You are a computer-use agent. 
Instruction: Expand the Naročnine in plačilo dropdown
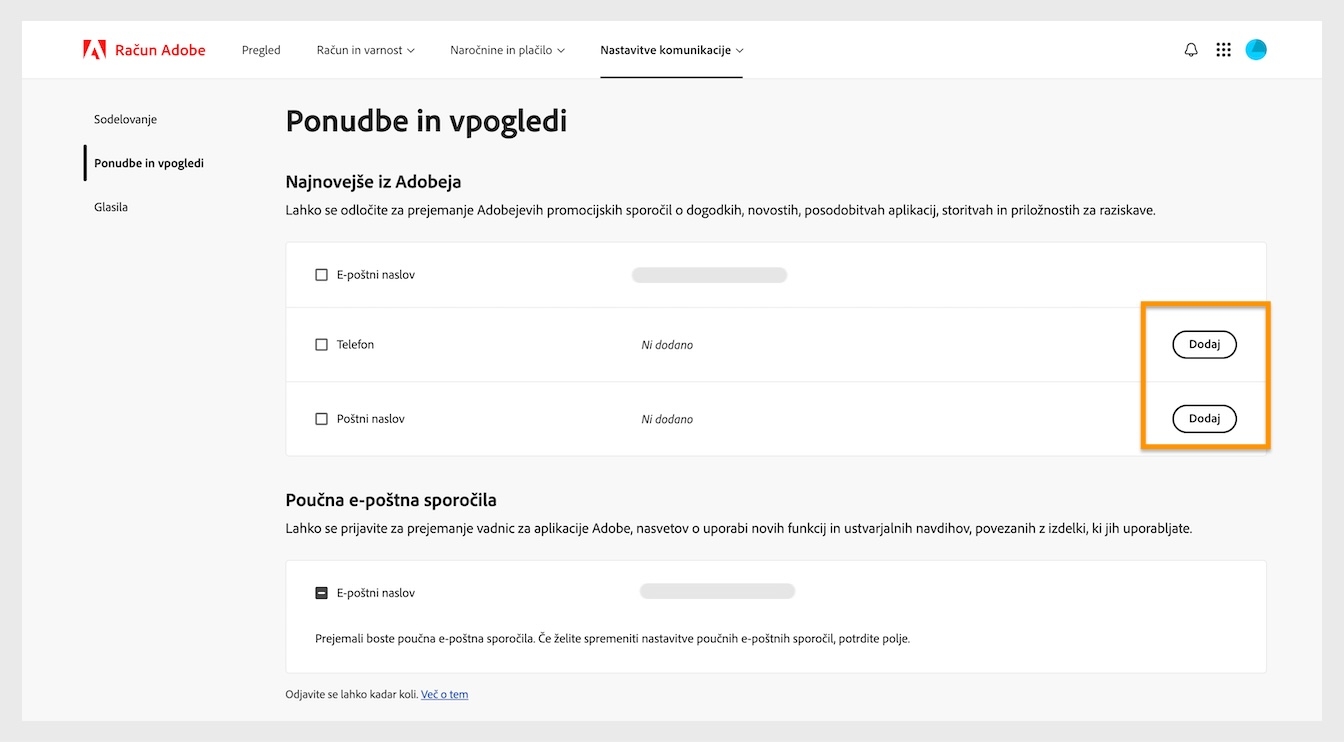(x=507, y=49)
